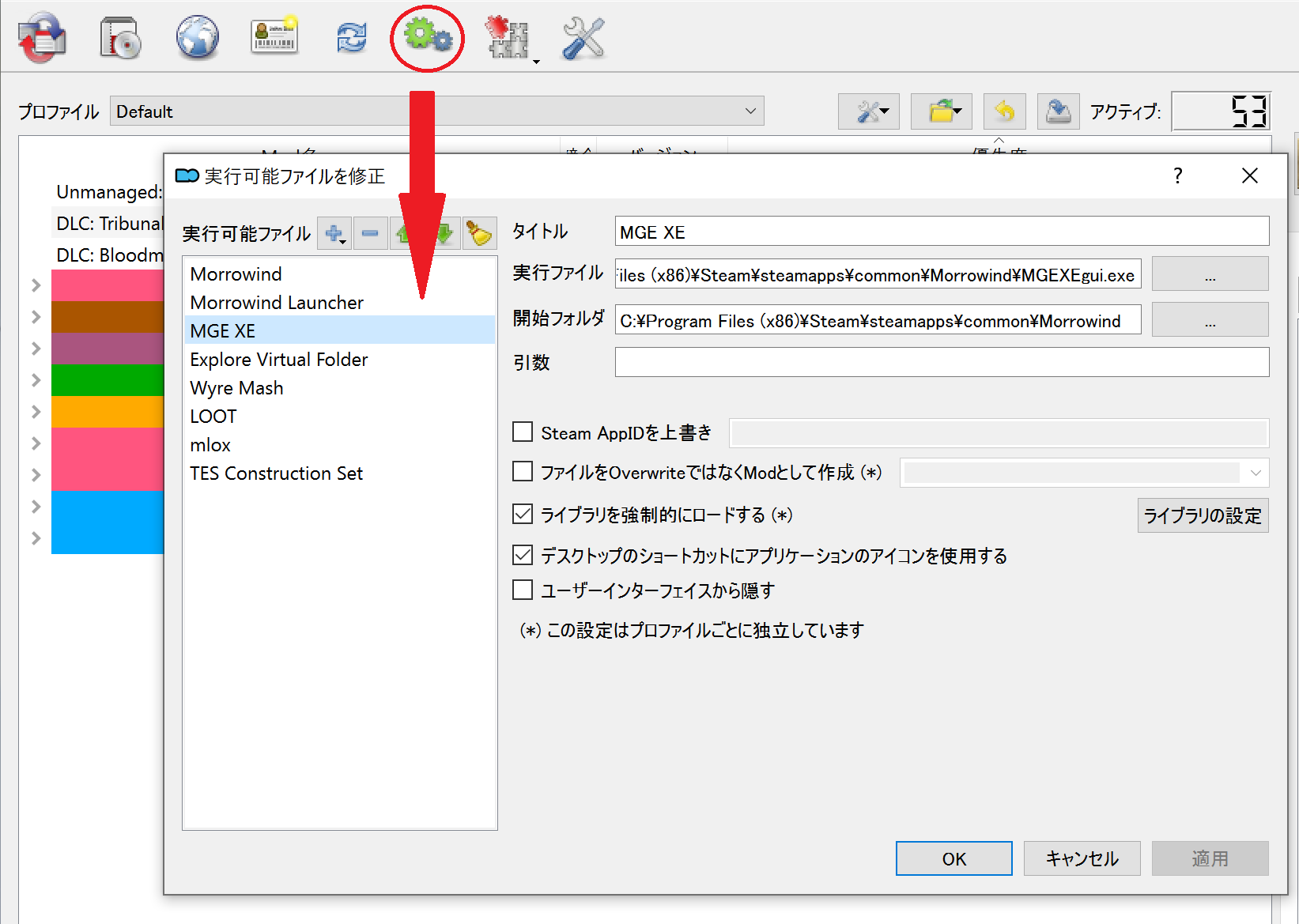Expand the first pink mod category row
This screenshot has width=1299, height=924.
pyautogui.click(x=36, y=285)
